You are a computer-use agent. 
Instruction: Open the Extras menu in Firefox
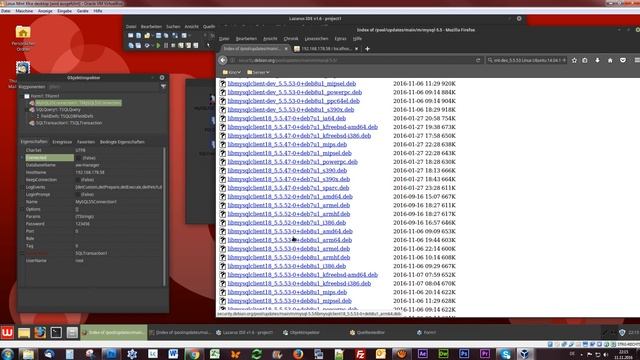click(340, 38)
